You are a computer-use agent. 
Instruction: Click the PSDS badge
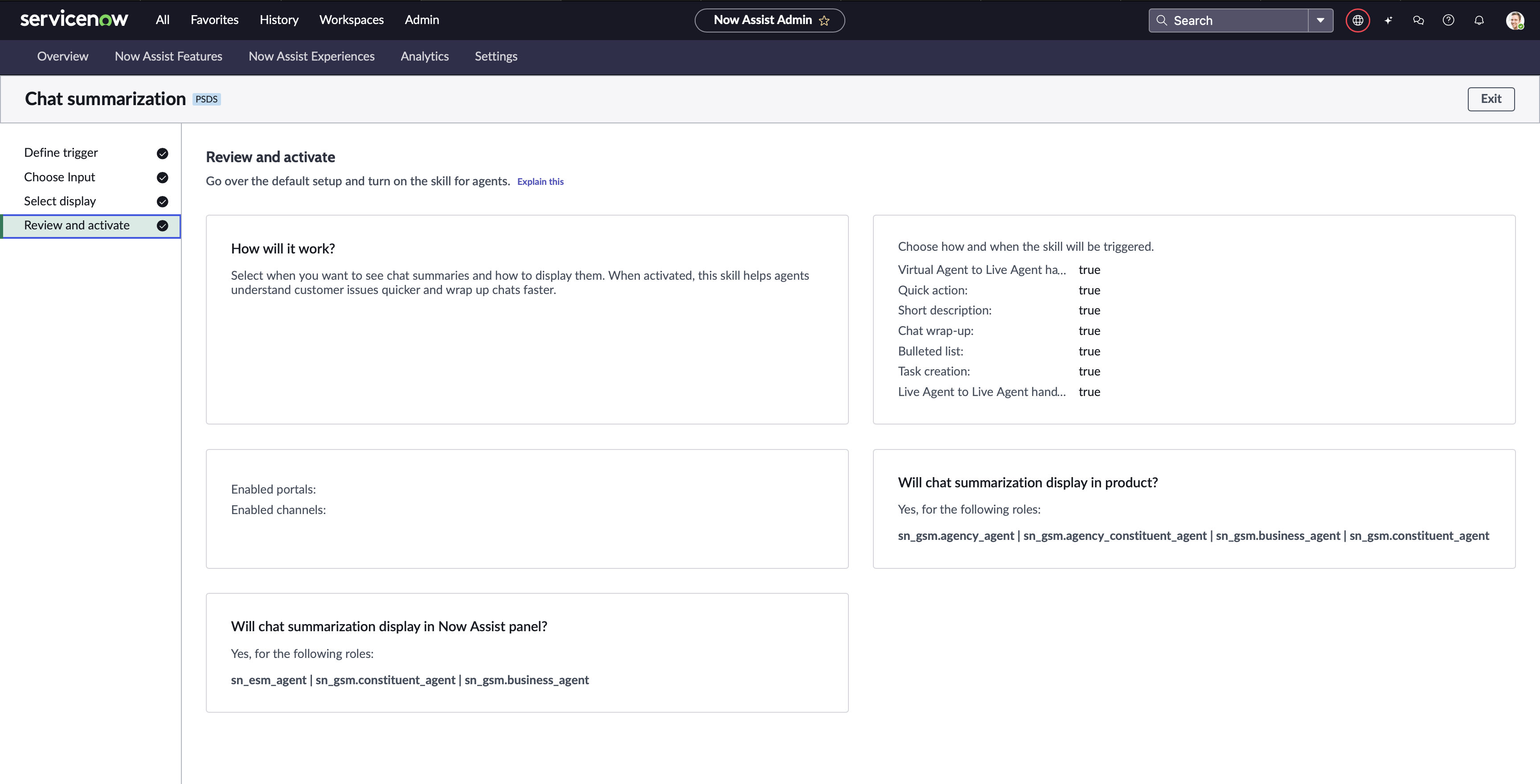(x=207, y=99)
